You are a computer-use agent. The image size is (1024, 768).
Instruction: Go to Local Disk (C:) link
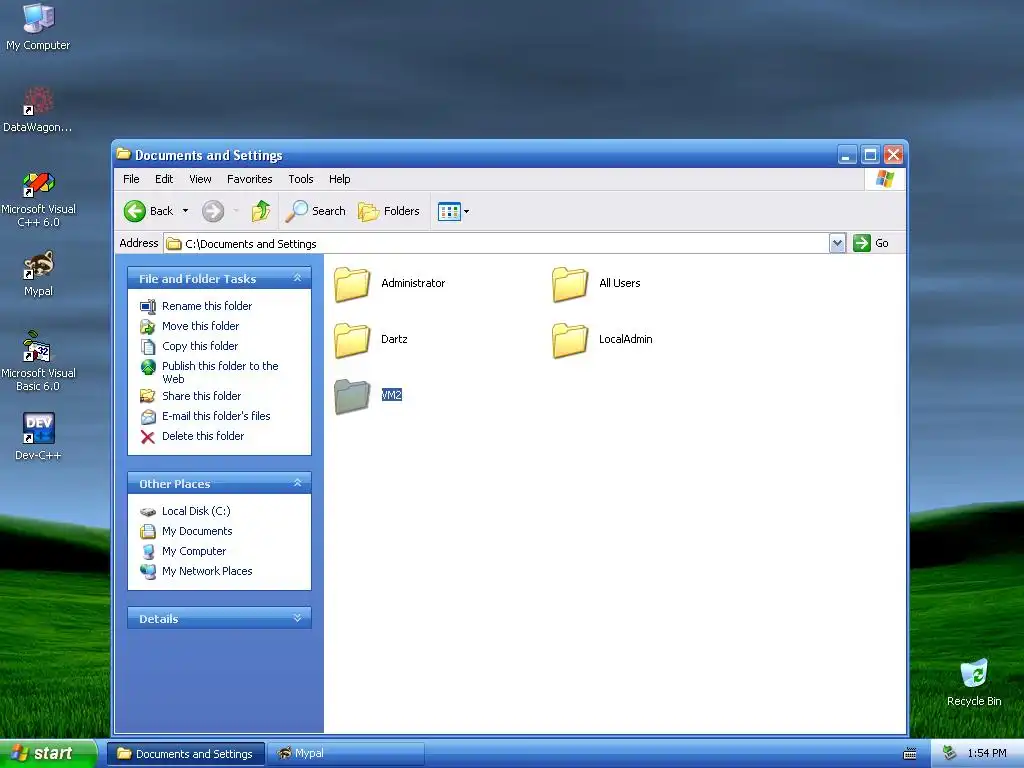pyautogui.click(x=196, y=511)
